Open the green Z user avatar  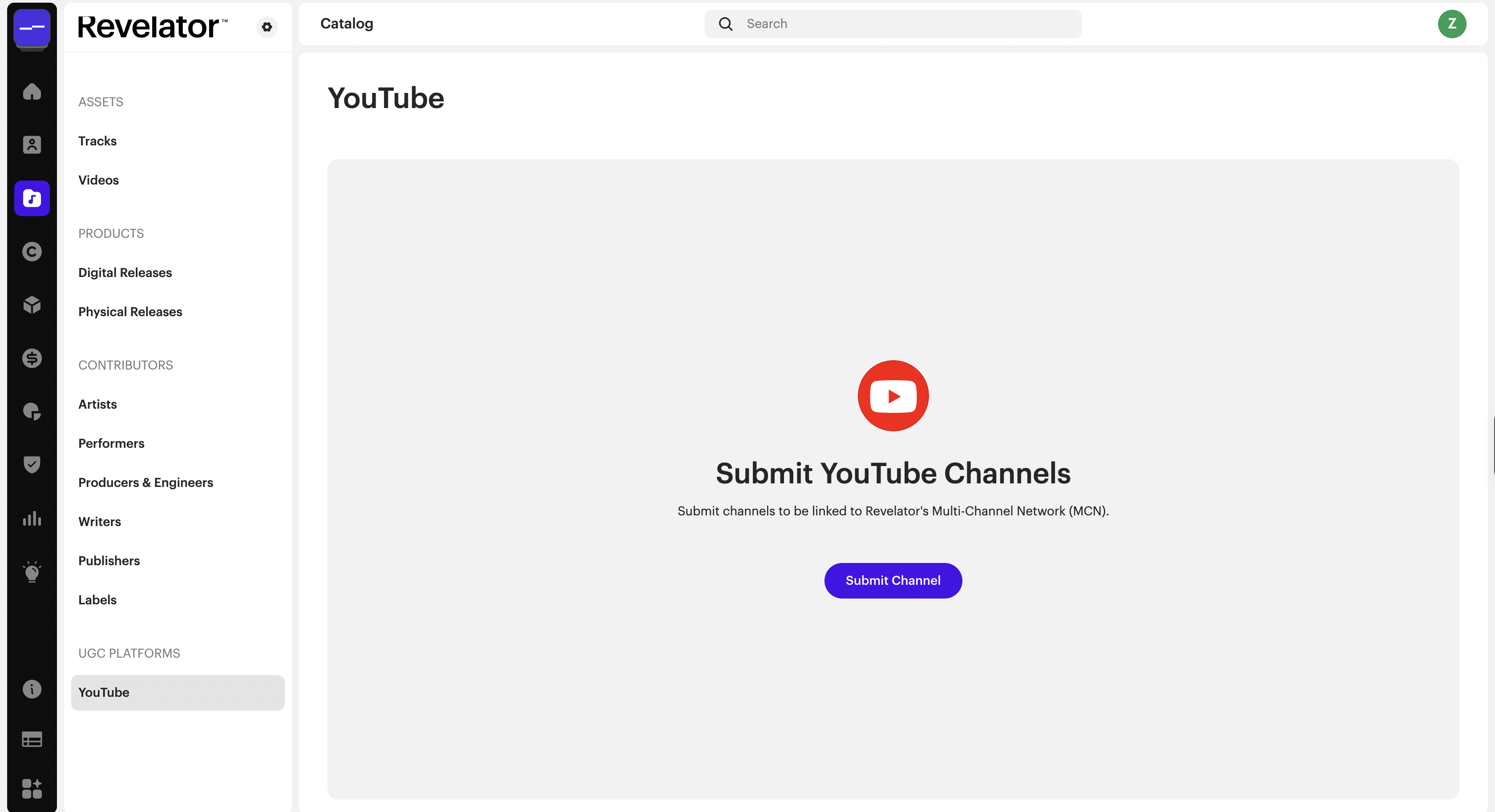click(x=1451, y=24)
